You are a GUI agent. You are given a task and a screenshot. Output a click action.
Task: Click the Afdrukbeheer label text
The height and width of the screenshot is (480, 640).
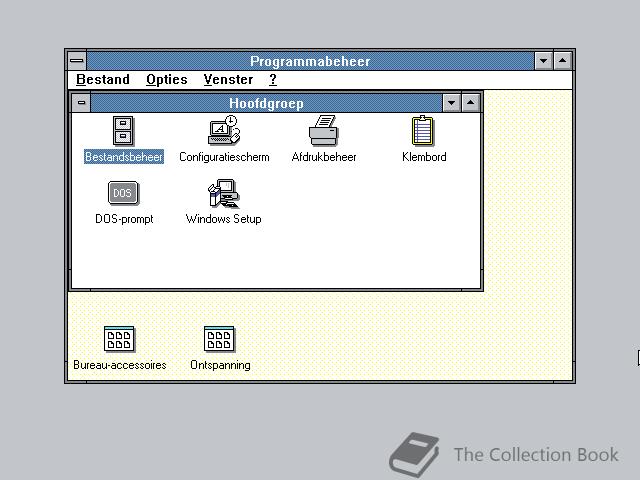pyautogui.click(x=324, y=157)
